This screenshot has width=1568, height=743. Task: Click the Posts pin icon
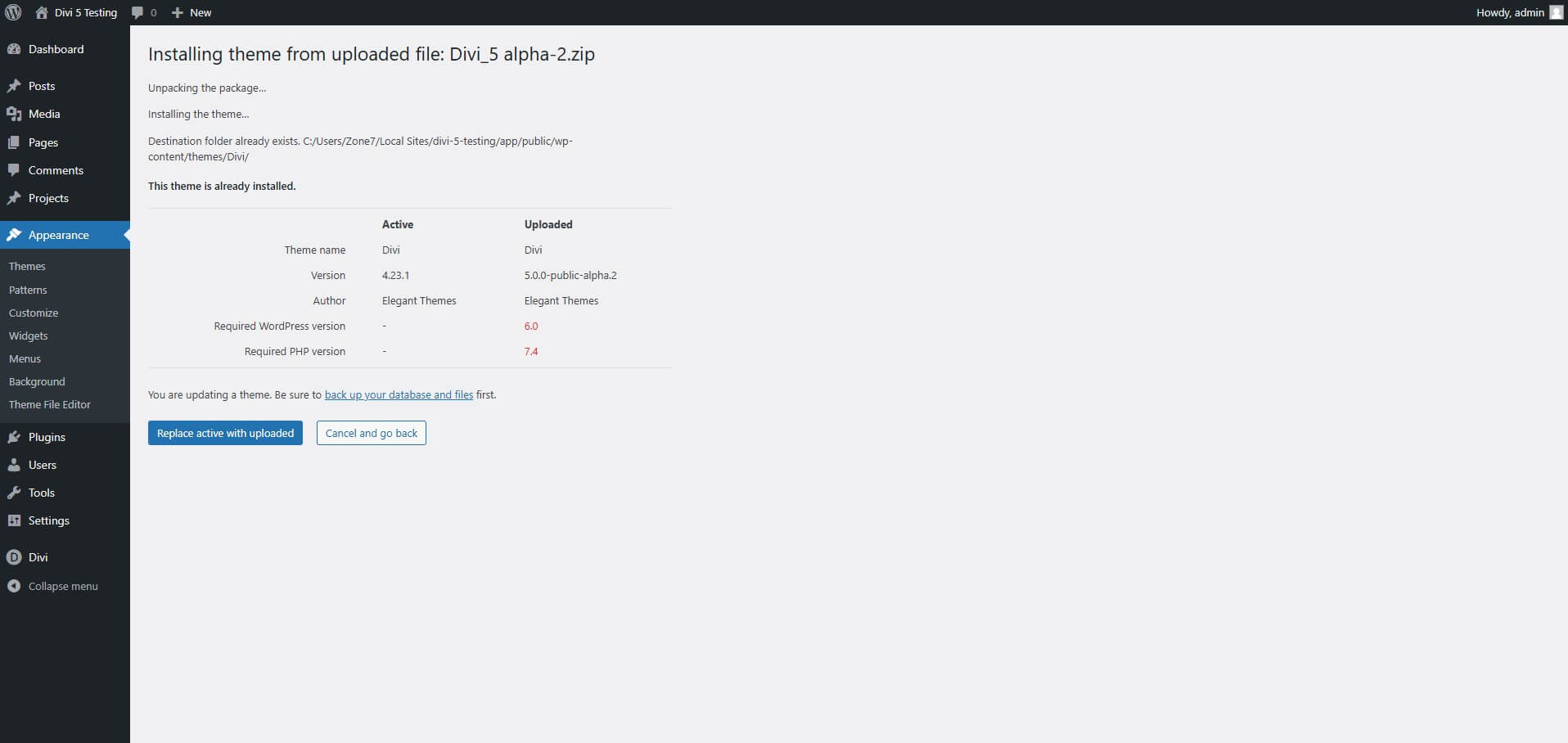(x=14, y=86)
